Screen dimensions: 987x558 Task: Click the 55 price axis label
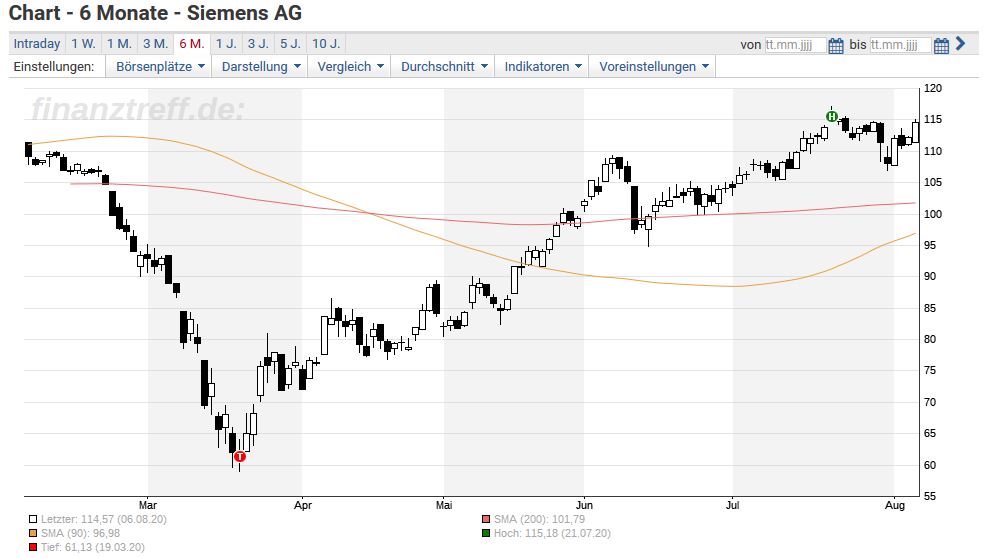click(930, 496)
